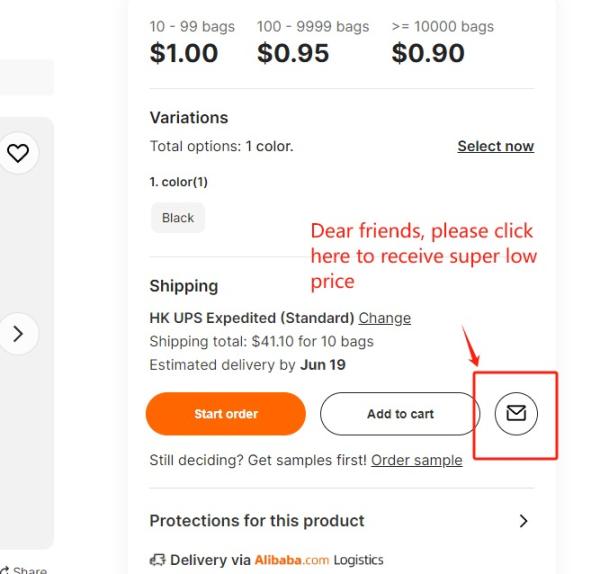Show next product image with arrow
This screenshot has height=574, width=600.
coord(18,334)
